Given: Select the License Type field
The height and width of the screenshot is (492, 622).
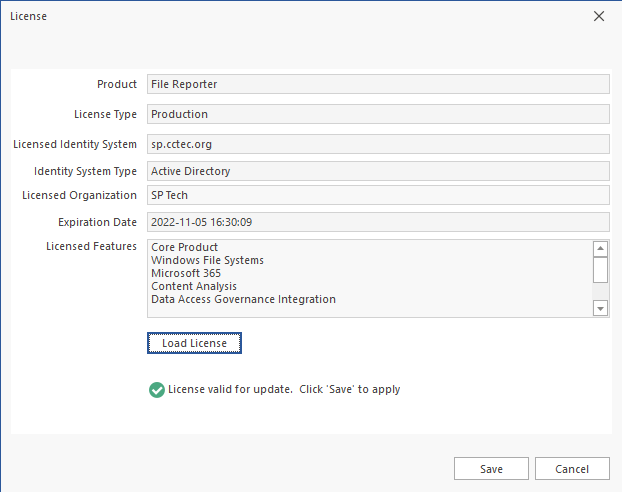Looking at the screenshot, I should pyautogui.click(x=378, y=114).
